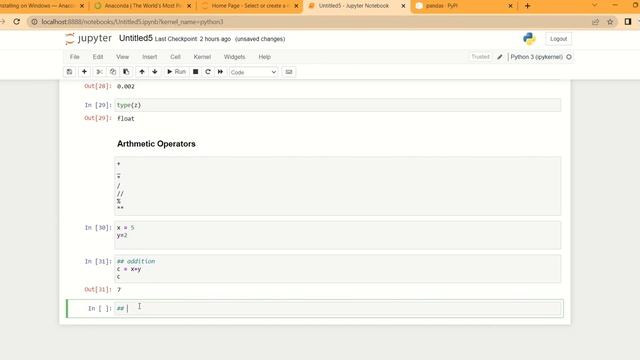Screen dimensions: 640x360
Task: Open cell type dropdown showing Code
Action: coord(253,72)
